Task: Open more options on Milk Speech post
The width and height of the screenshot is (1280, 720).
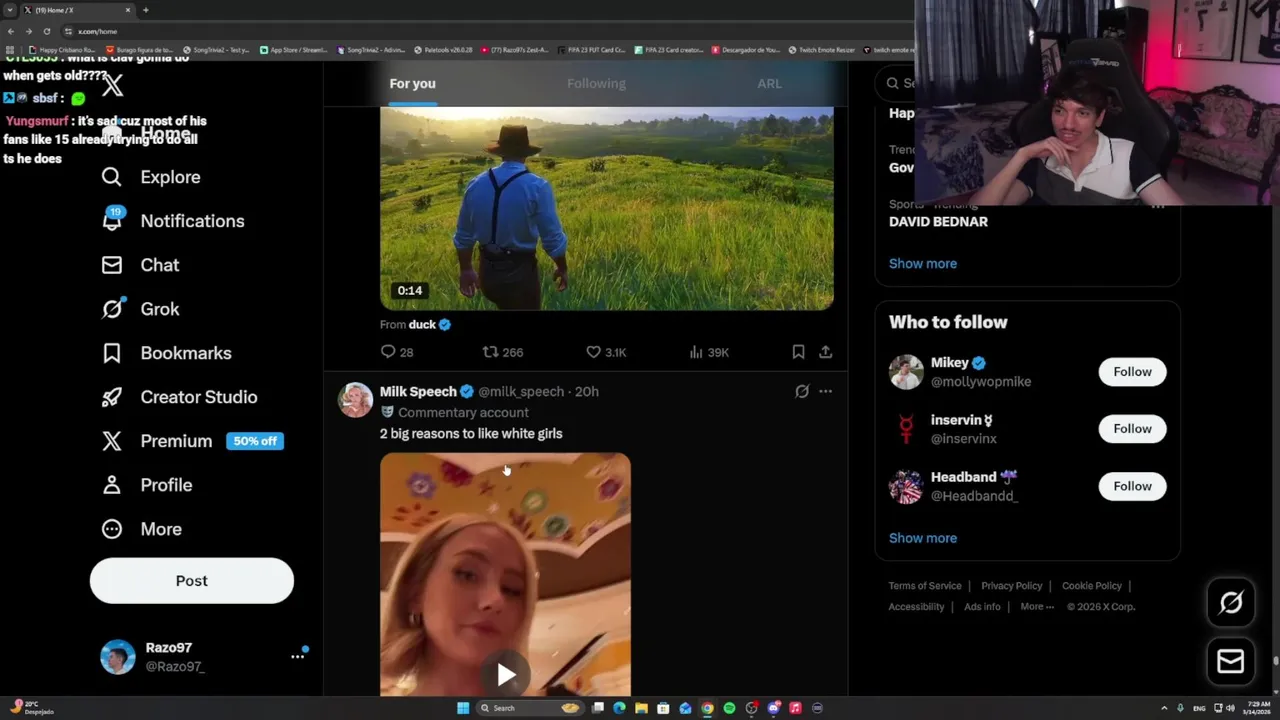Action: 825,392
